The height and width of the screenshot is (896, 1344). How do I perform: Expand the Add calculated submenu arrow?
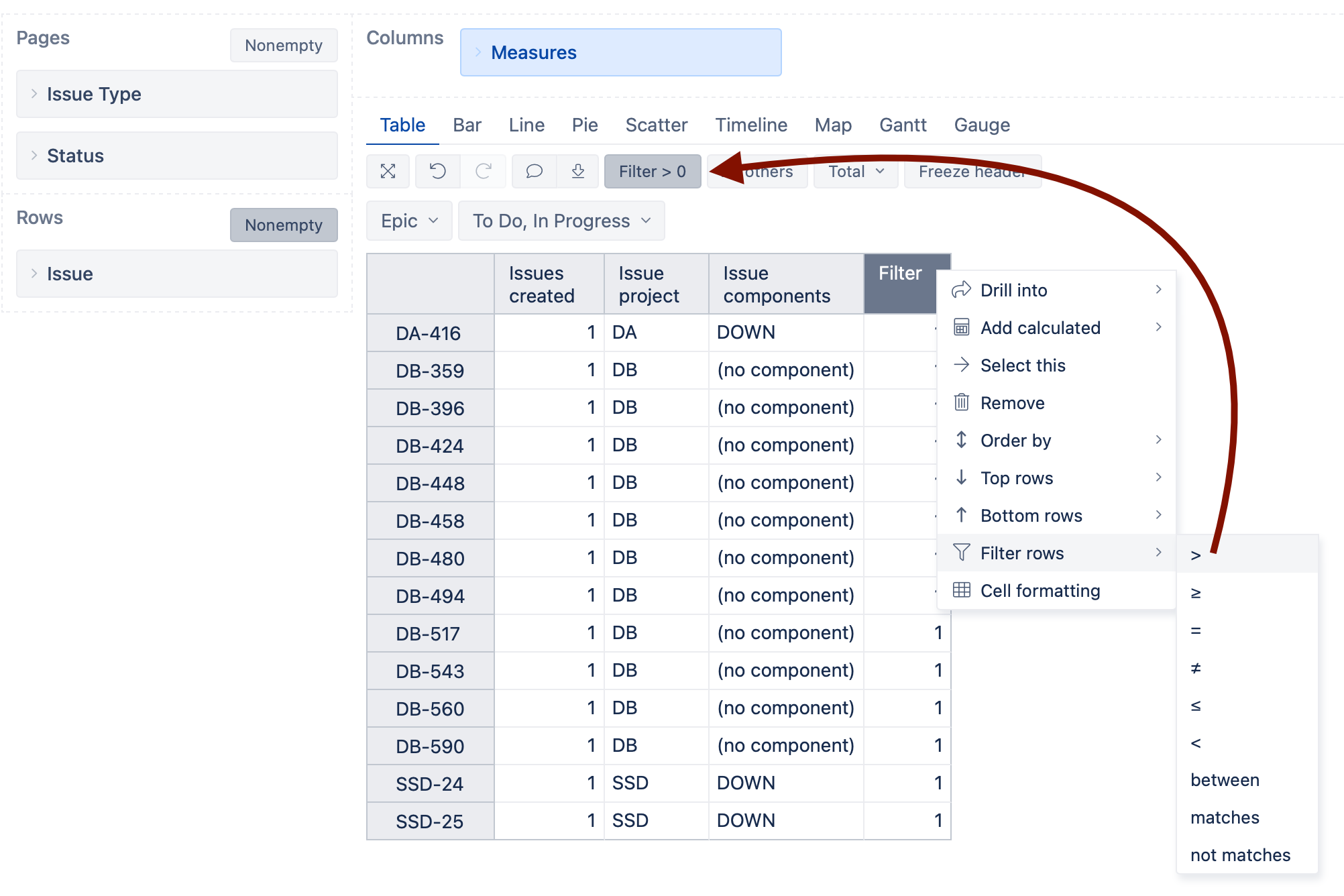pyautogui.click(x=1158, y=327)
